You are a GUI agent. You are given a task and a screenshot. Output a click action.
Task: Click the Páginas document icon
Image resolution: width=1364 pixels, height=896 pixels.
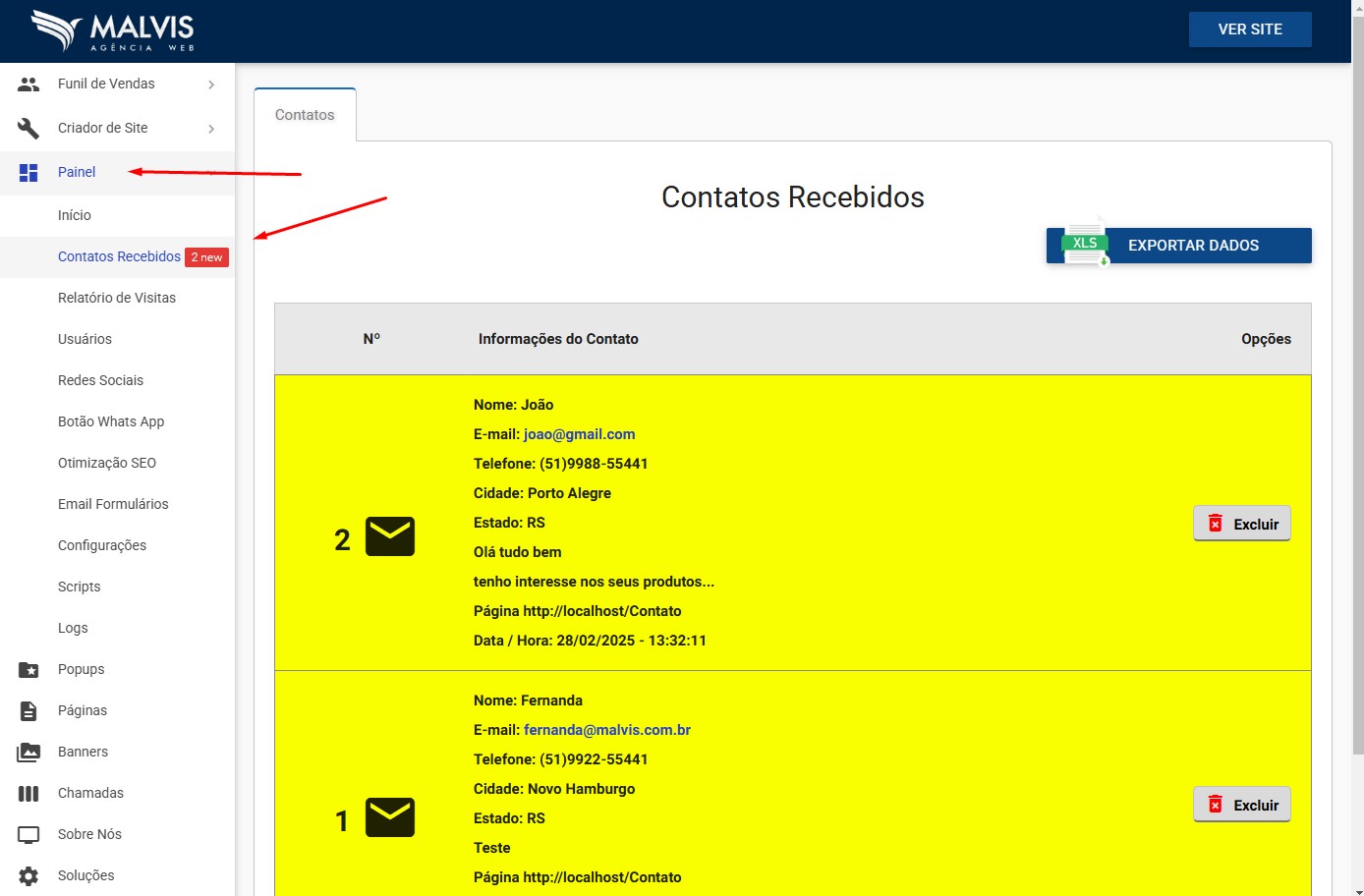[x=28, y=711]
